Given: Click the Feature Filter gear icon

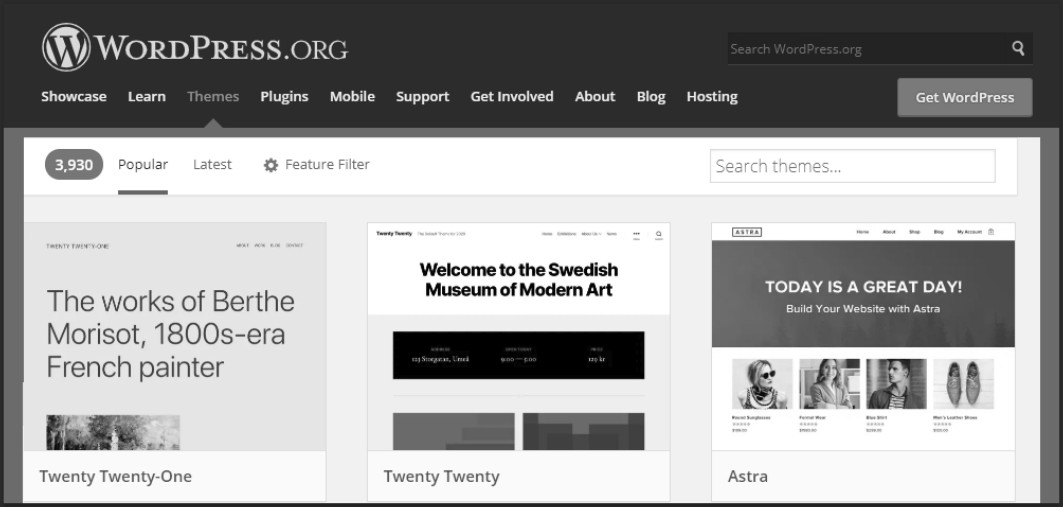Looking at the screenshot, I should tap(270, 165).
